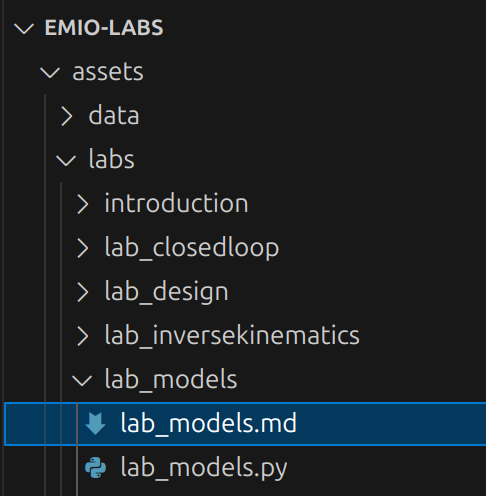Collapse the EMIO-LABS root chevron
Image resolution: width=486 pixels, height=496 pixels.
[x=24, y=28]
